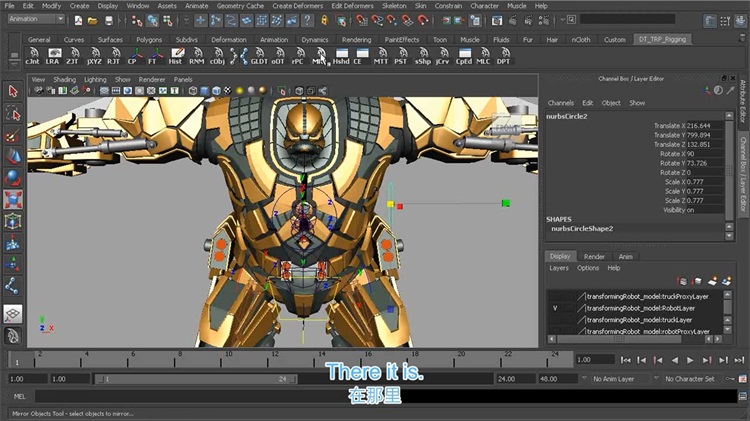Viewport: 750px width, 421px height.
Task: Toggle auto keyframe key icon
Action: (730, 378)
